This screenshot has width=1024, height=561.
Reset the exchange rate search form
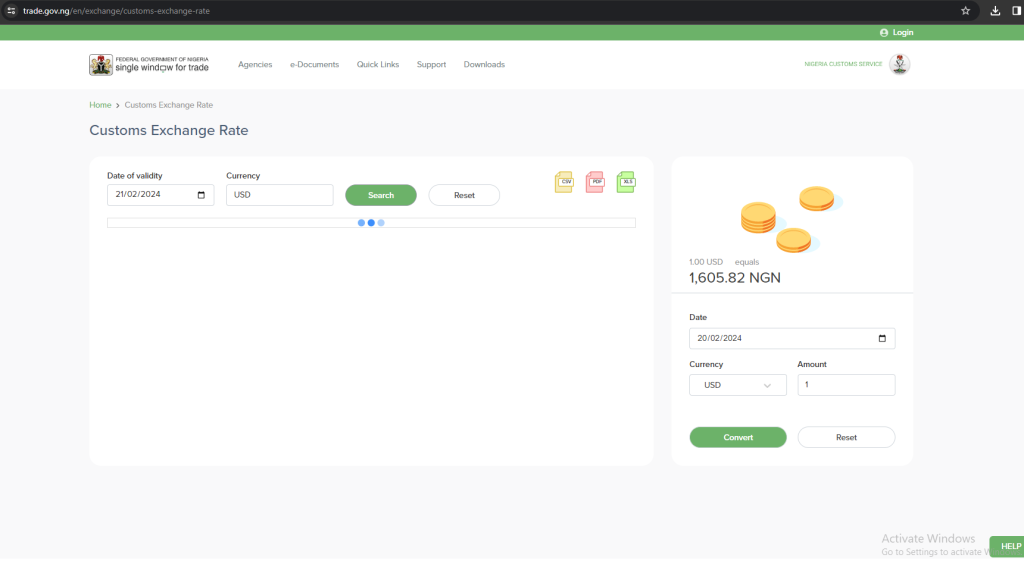coord(464,195)
